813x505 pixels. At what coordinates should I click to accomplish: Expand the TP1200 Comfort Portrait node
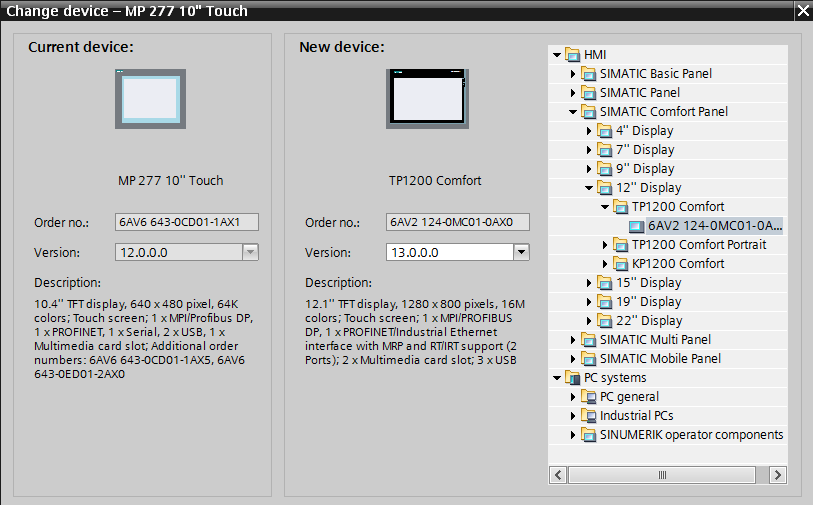pyautogui.click(x=605, y=245)
